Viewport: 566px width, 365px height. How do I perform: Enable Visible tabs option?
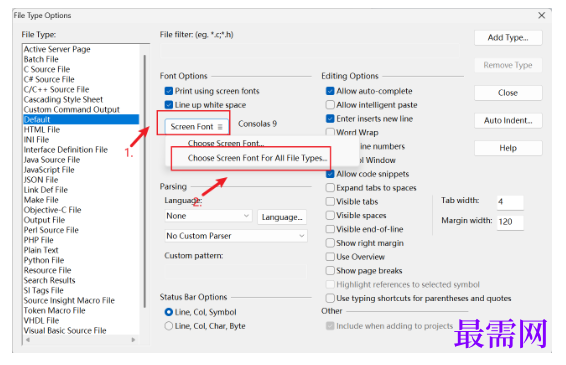coord(330,201)
